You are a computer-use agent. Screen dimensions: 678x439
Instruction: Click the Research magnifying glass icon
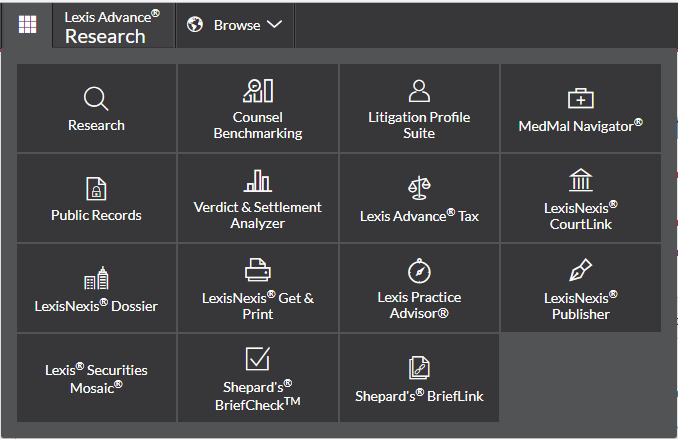(96, 99)
